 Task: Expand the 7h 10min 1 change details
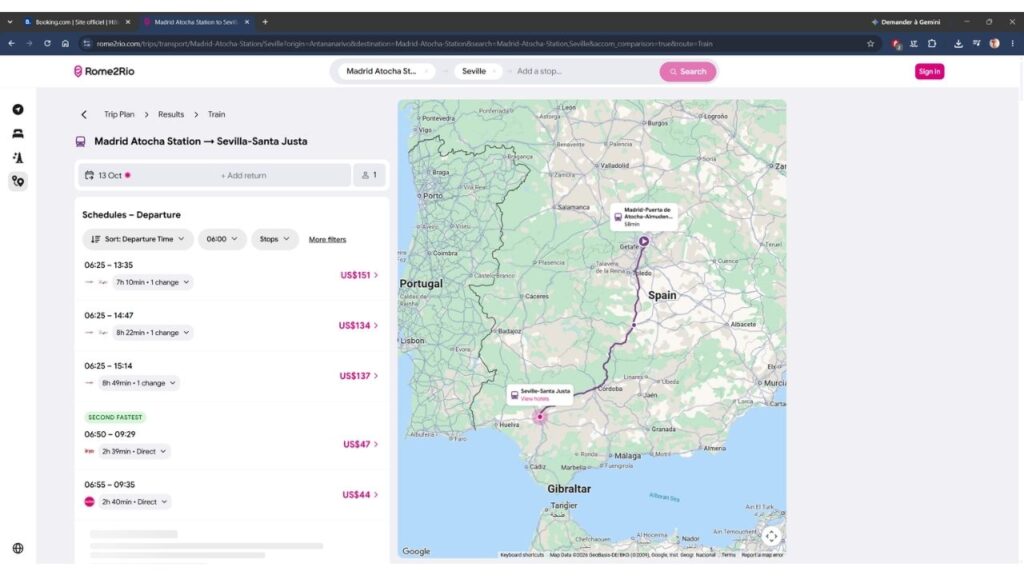pos(152,282)
